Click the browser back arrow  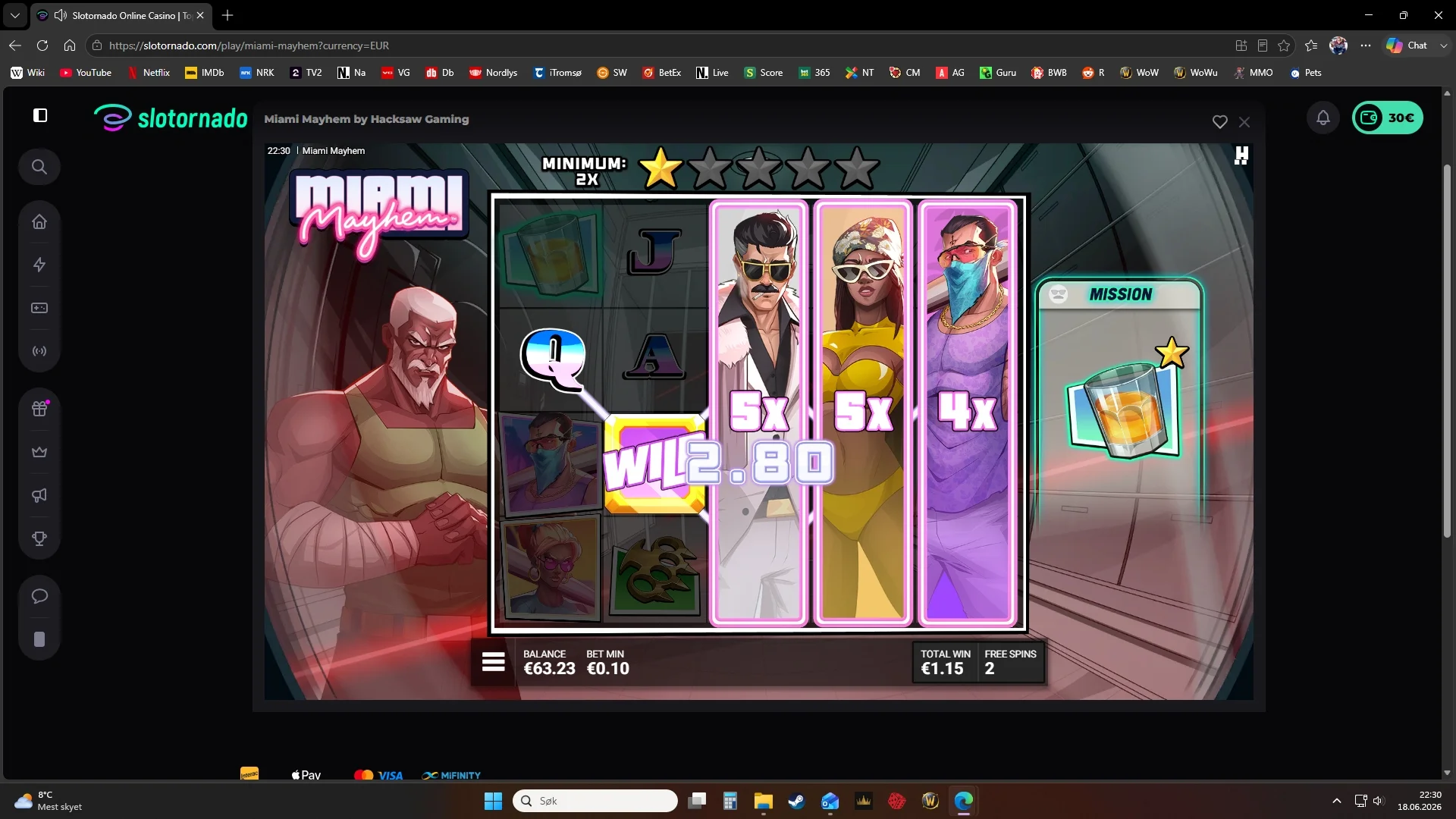tap(15, 45)
